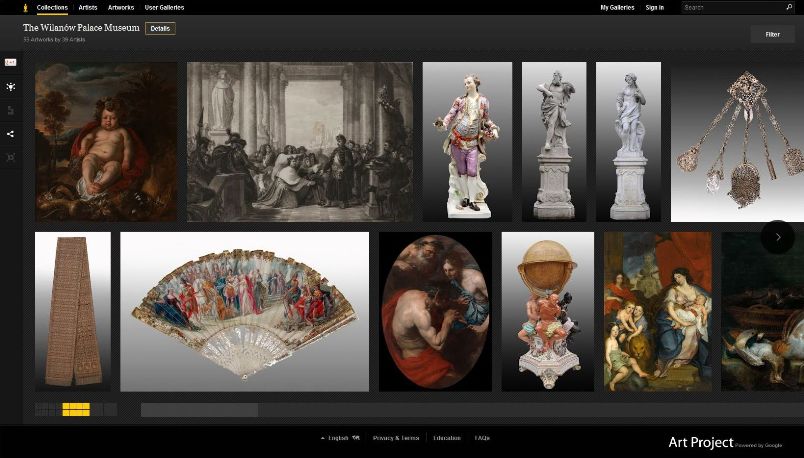Open the mother with children painting thumbnail
The height and width of the screenshot is (458, 804).
click(x=658, y=312)
